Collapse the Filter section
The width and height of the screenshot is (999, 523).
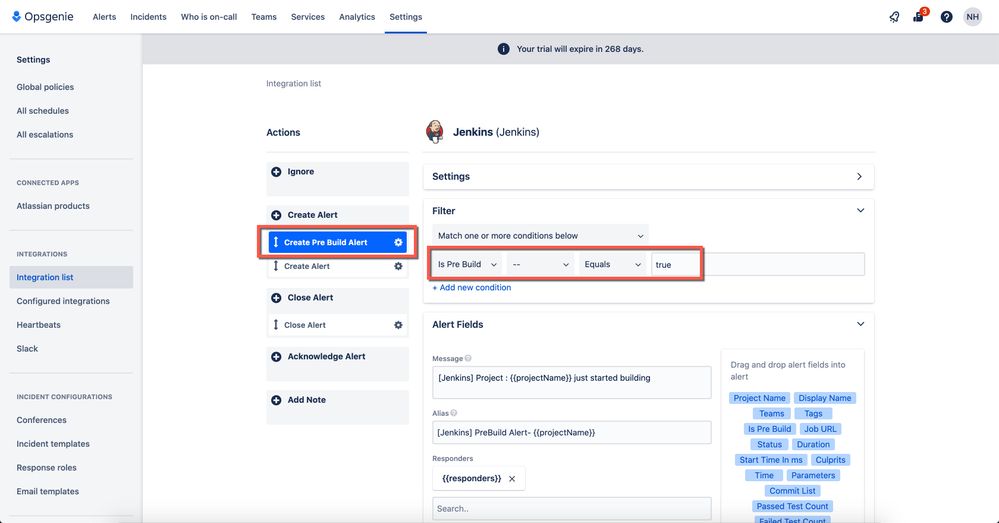(x=860, y=210)
